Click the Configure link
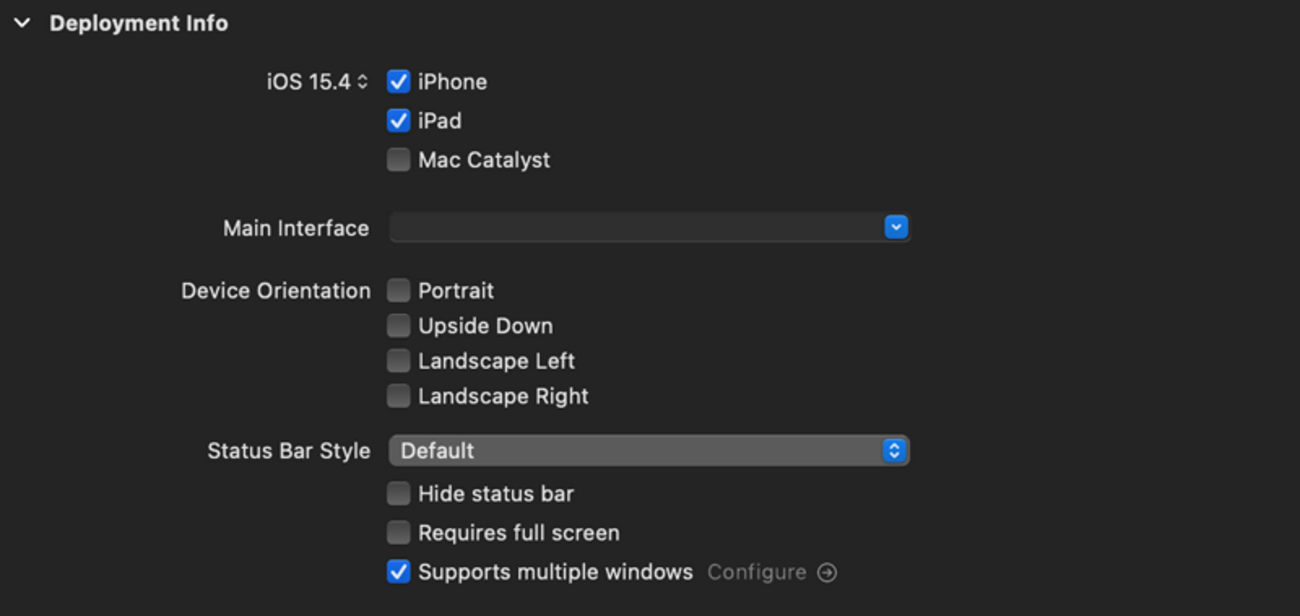1300x616 pixels. click(x=757, y=572)
